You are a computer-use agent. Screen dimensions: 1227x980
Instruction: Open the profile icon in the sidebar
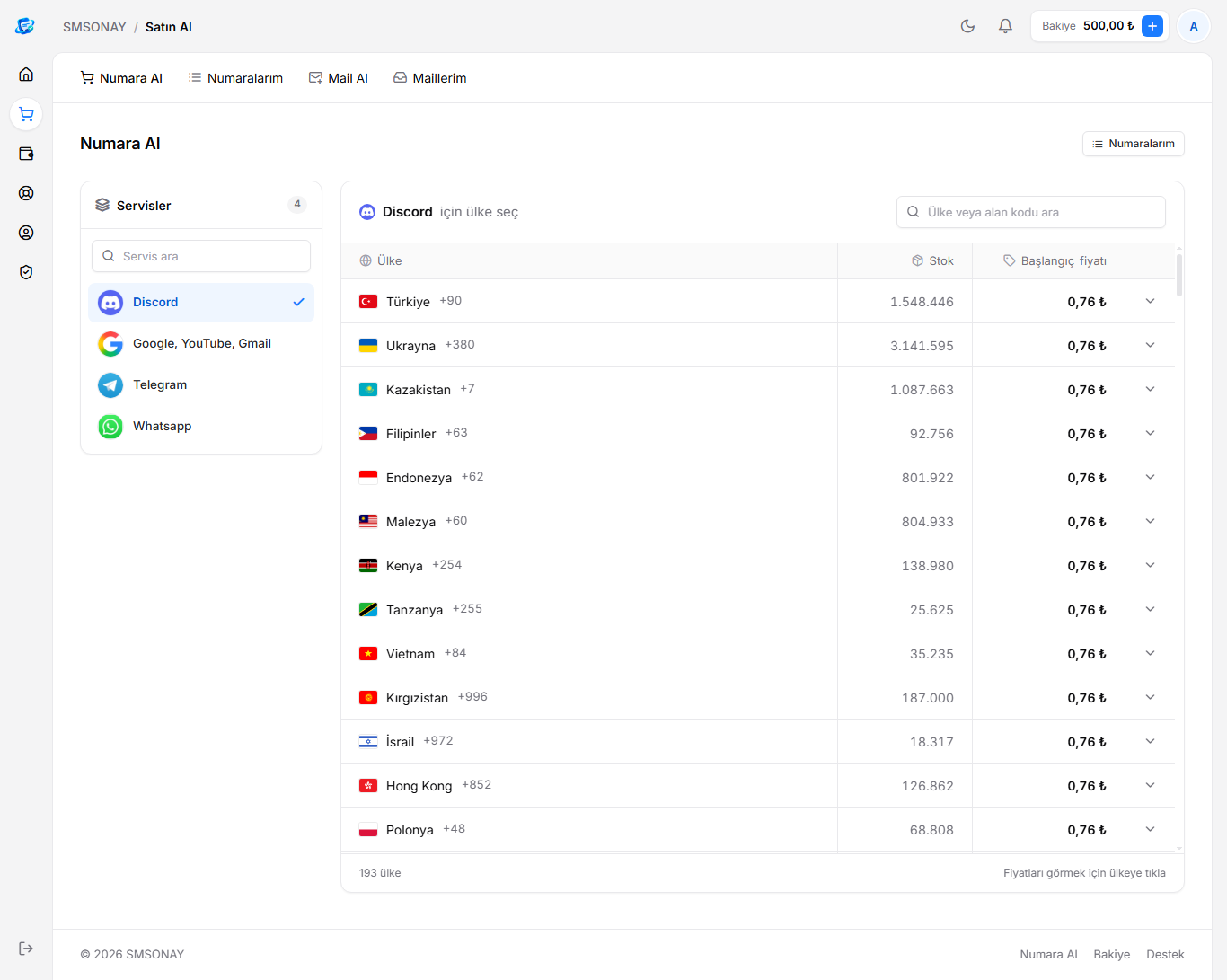(x=26, y=233)
